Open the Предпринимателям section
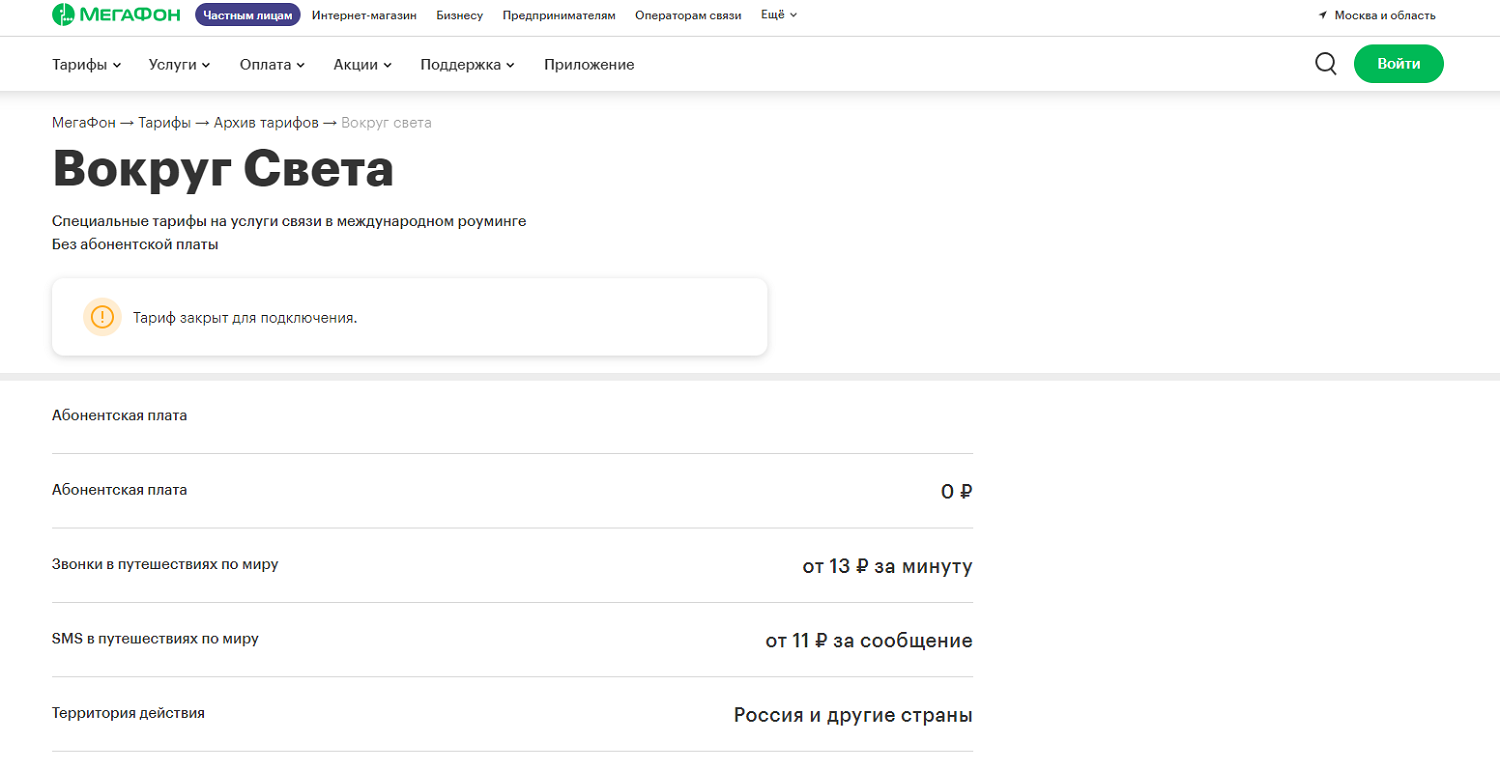This screenshot has width=1500, height=771. coord(559,15)
